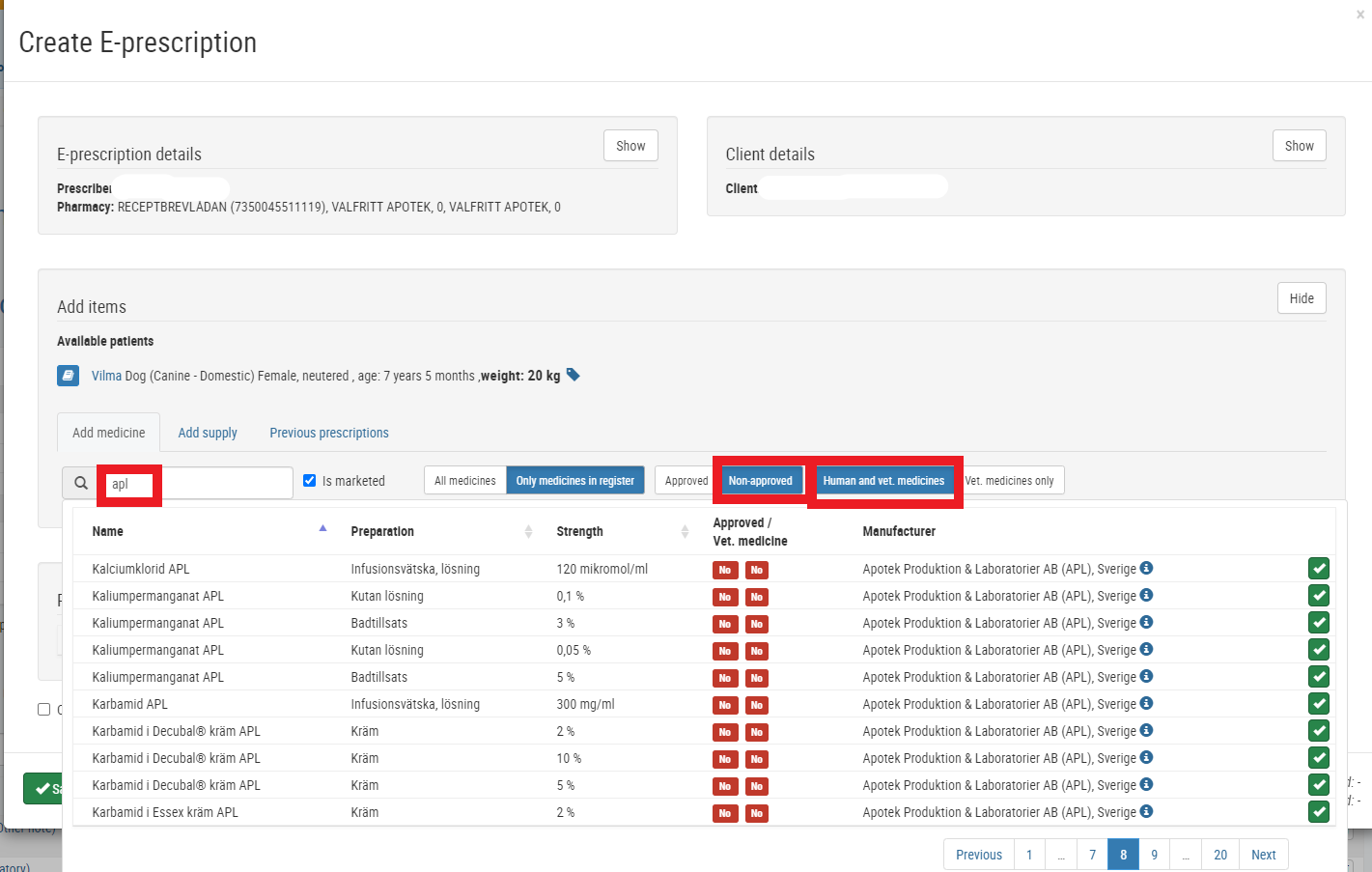The image size is (1372, 872).
Task: Select Vet. medicines only filter
Action: 1010,481
